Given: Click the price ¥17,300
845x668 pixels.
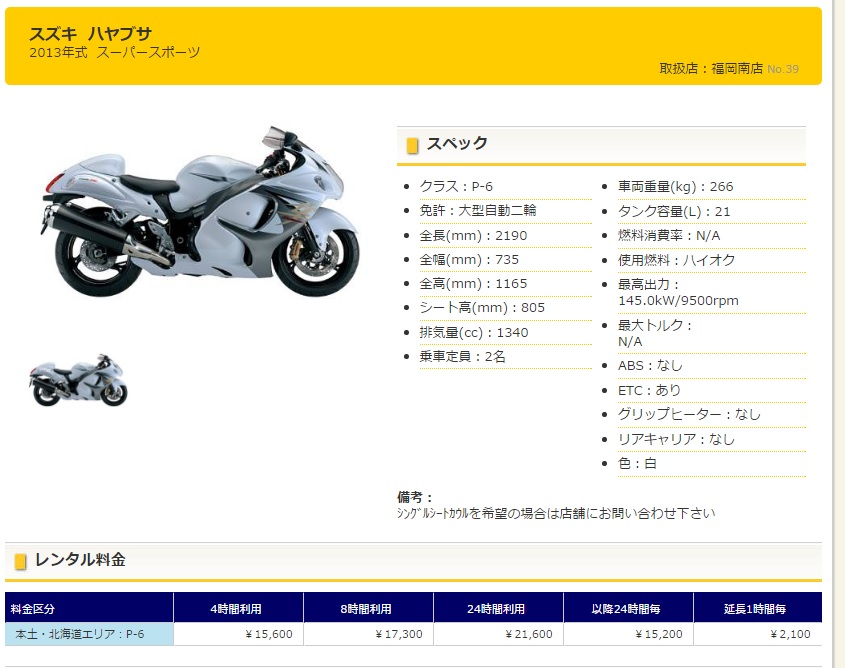Looking at the screenshot, I should pos(399,634).
